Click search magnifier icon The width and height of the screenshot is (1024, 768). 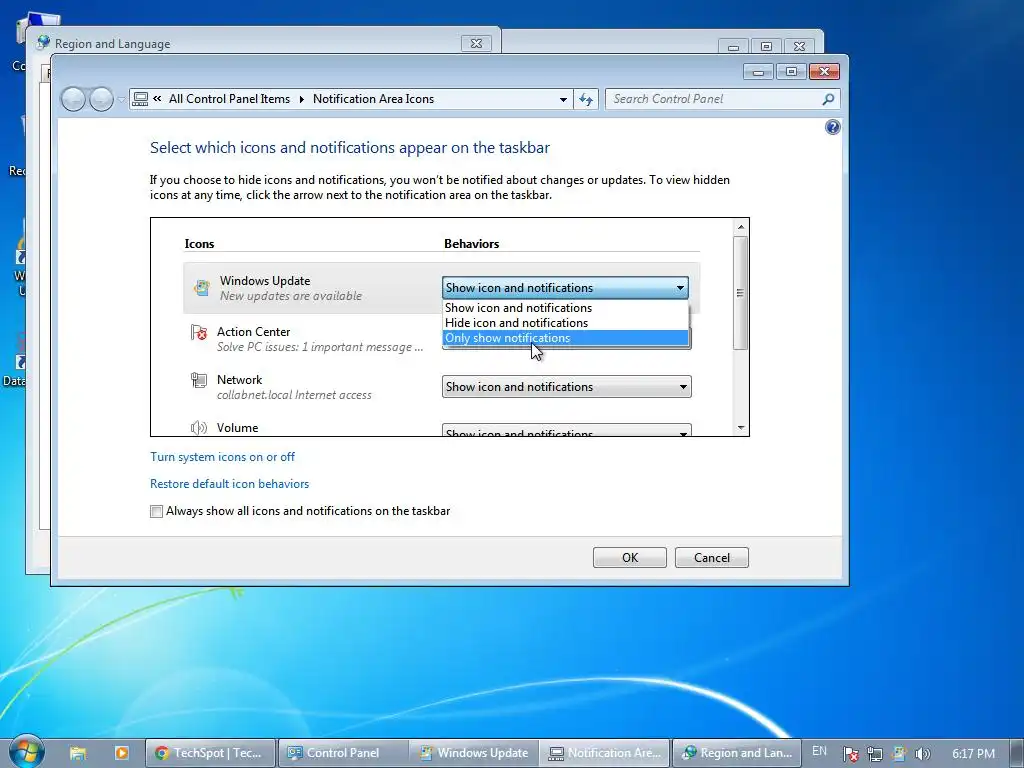pyautogui.click(x=828, y=99)
